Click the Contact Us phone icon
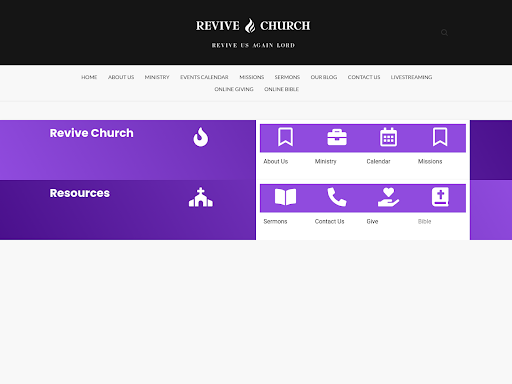 (337, 197)
